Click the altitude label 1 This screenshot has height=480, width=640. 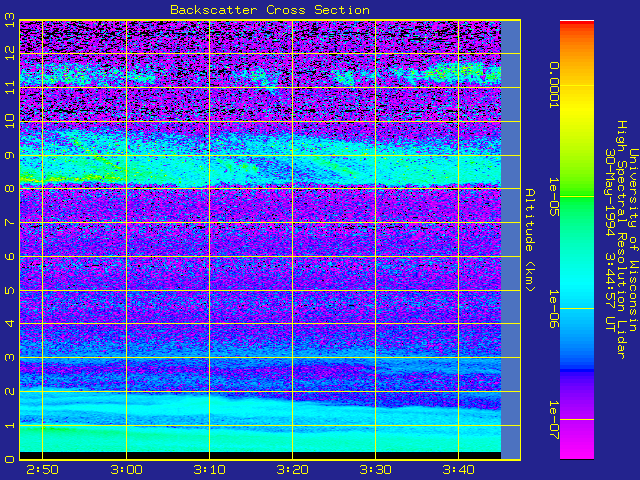click(x=10, y=425)
